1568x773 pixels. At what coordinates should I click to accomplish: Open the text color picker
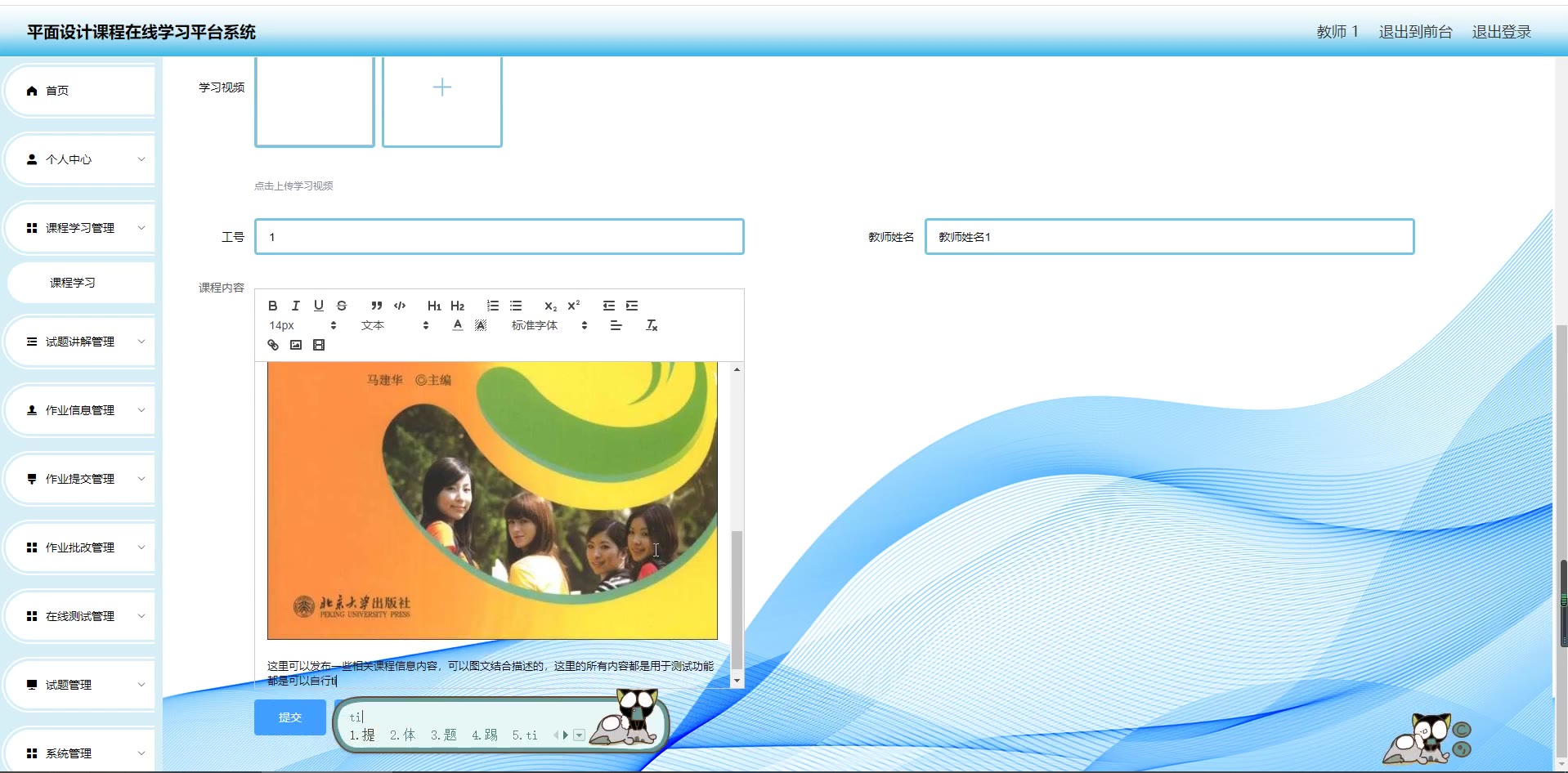tap(457, 325)
